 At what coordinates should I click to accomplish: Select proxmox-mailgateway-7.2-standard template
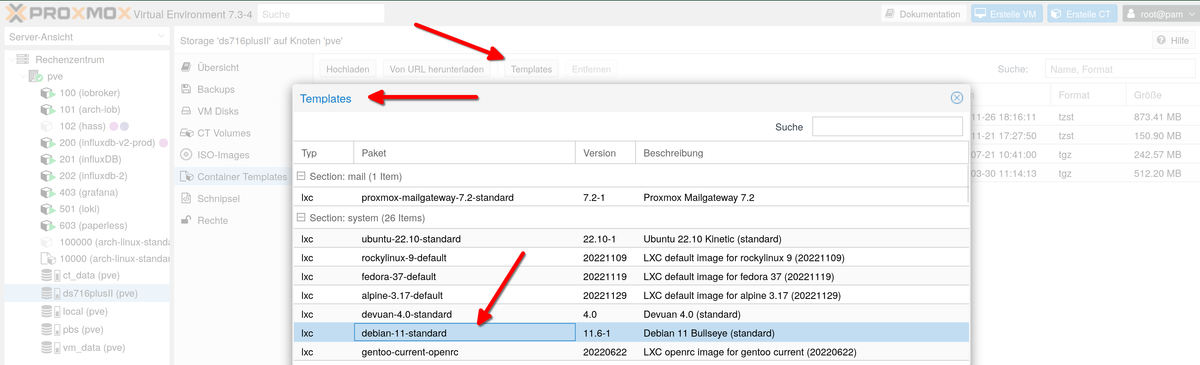click(x=632, y=198)
